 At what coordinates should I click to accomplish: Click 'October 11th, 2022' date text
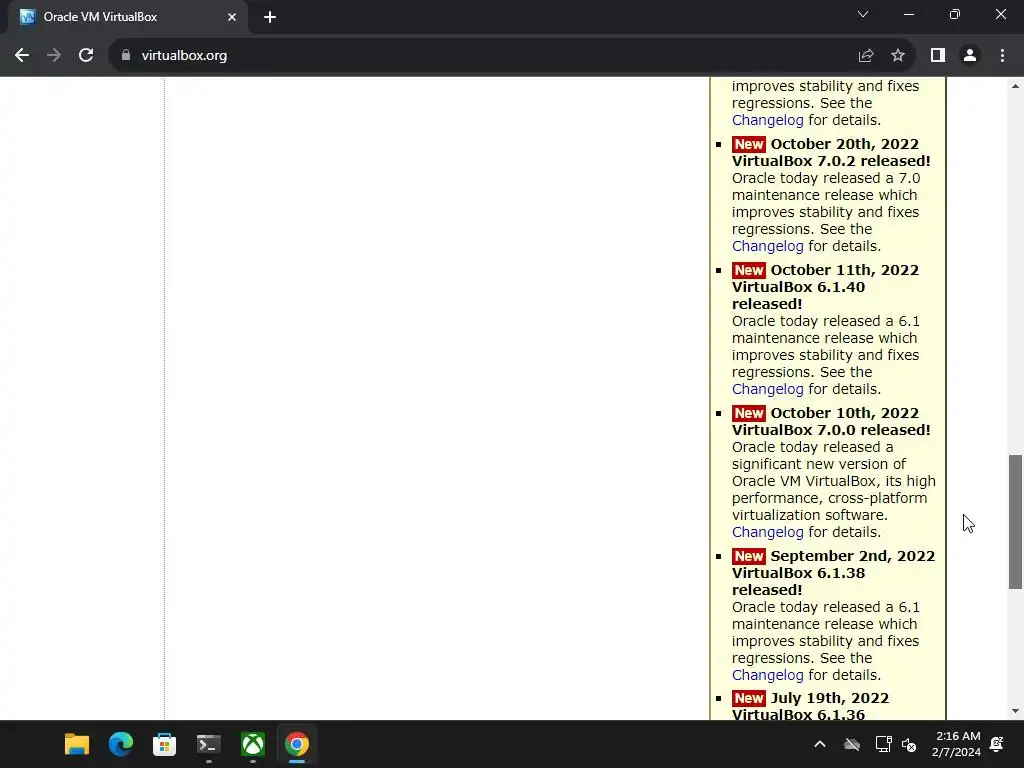click(x=844, y=270)
